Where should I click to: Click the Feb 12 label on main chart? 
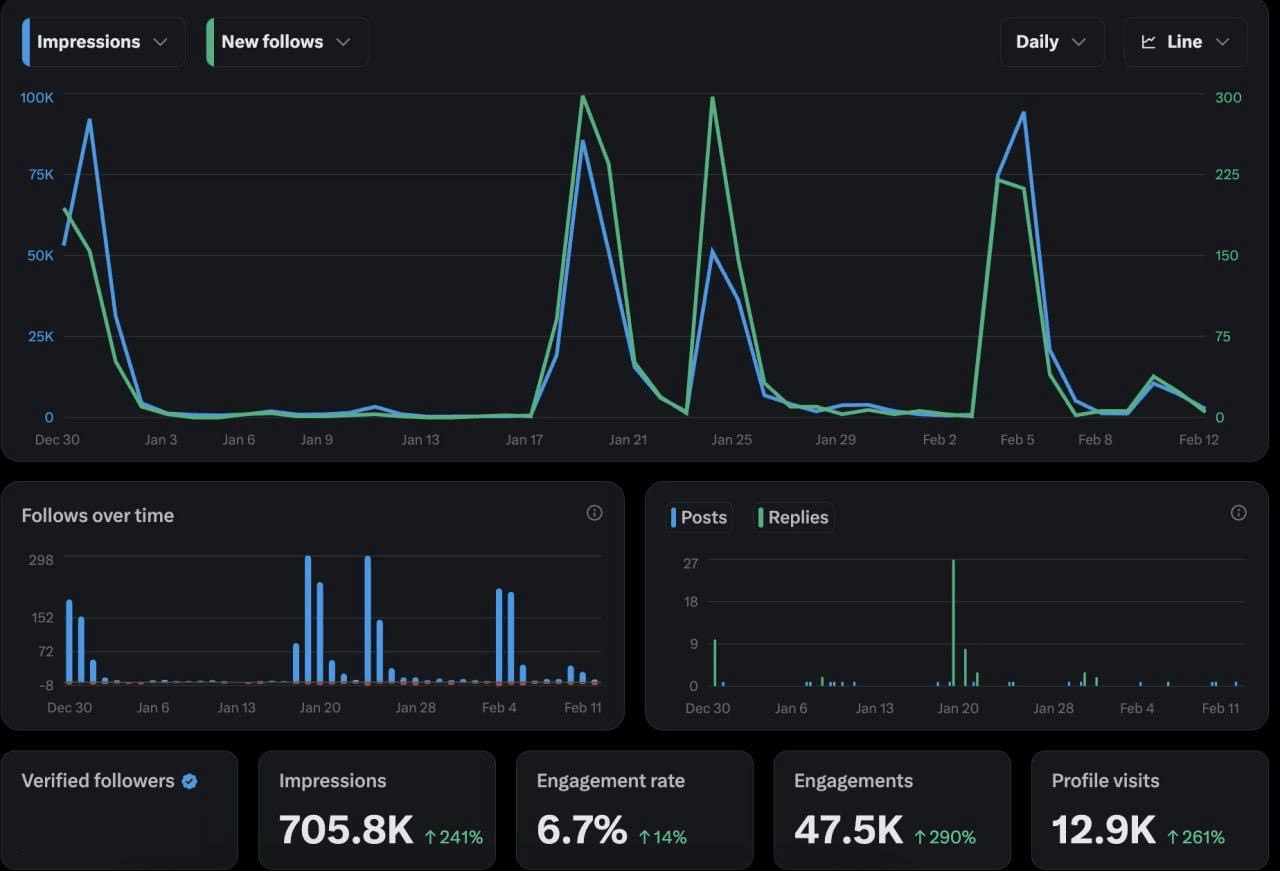point(1199,440)
